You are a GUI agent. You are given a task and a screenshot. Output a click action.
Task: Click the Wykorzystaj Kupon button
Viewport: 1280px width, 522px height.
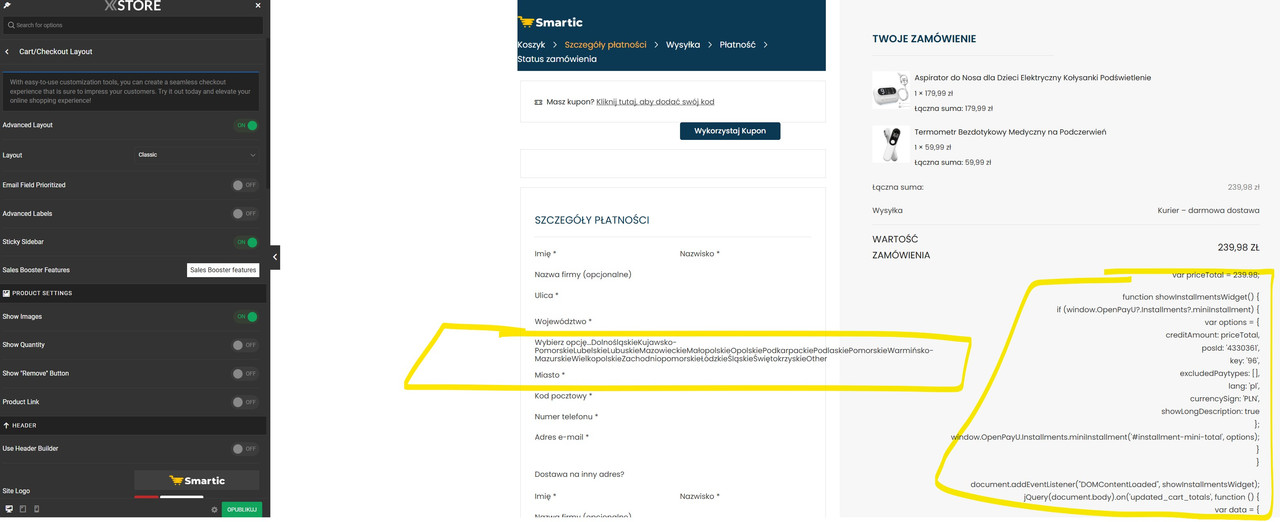point(730,131)
